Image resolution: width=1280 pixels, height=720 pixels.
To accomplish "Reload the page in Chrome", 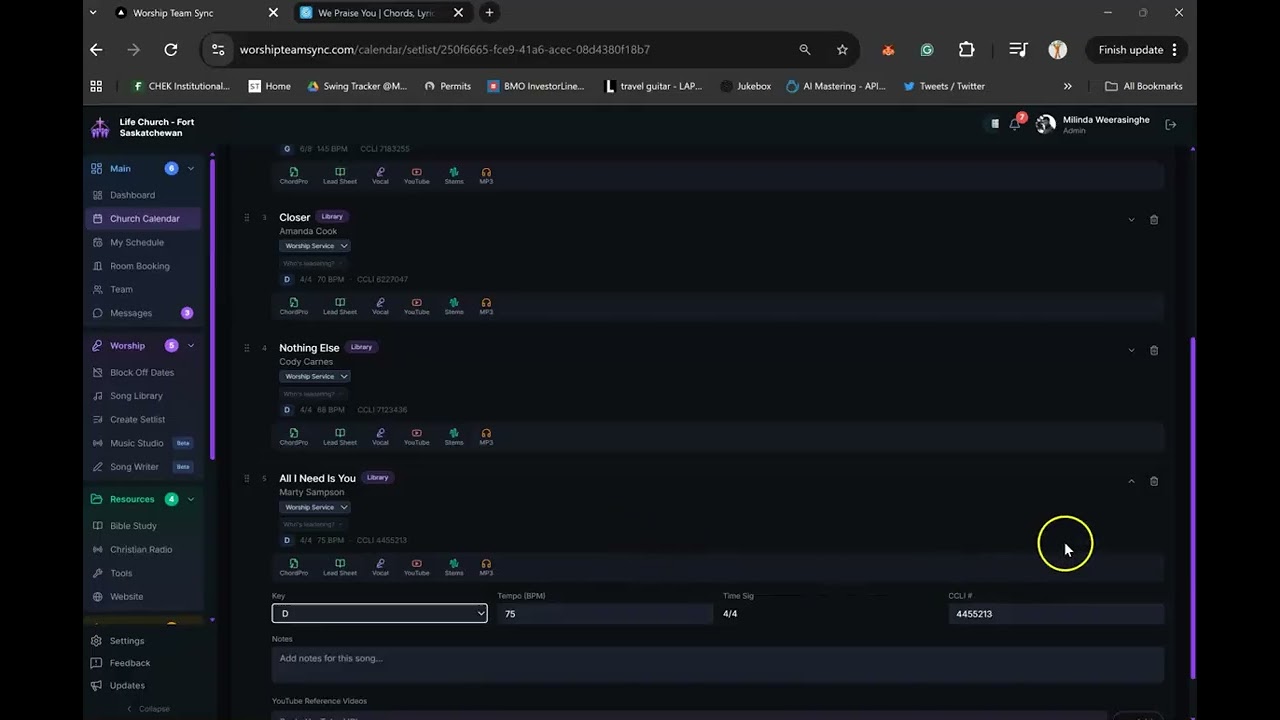I will point(171,50).
